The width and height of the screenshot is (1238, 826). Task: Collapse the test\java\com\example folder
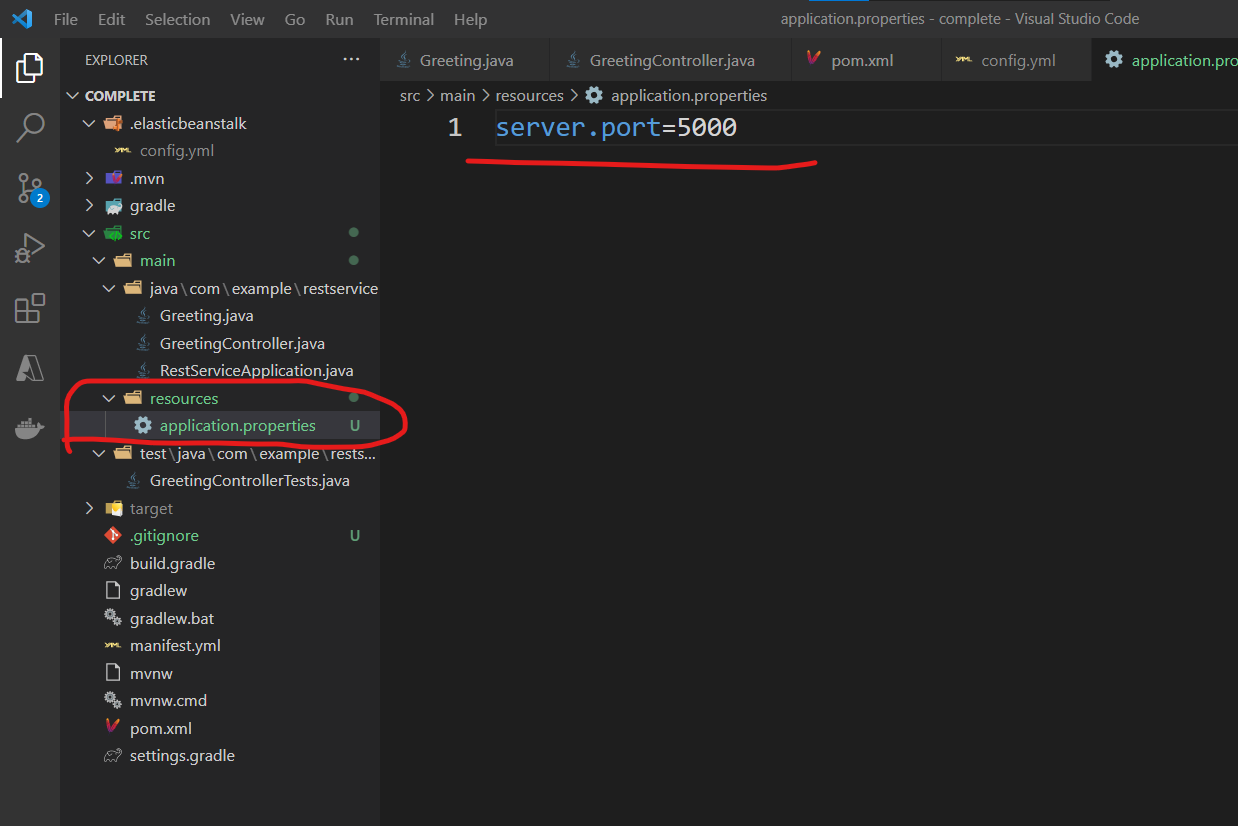pos(99,453)
